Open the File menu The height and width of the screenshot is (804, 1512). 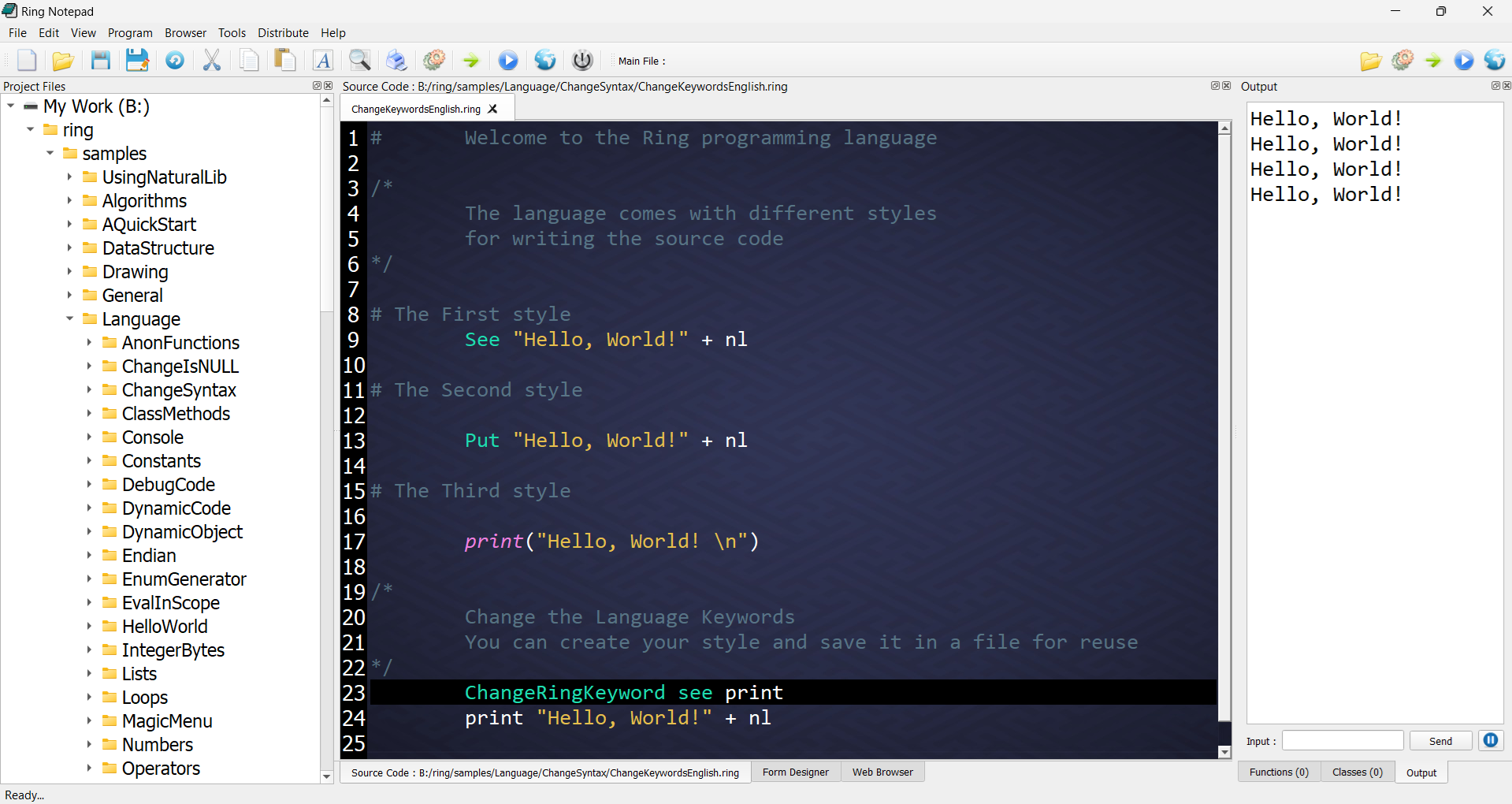(x=17, y=32)
